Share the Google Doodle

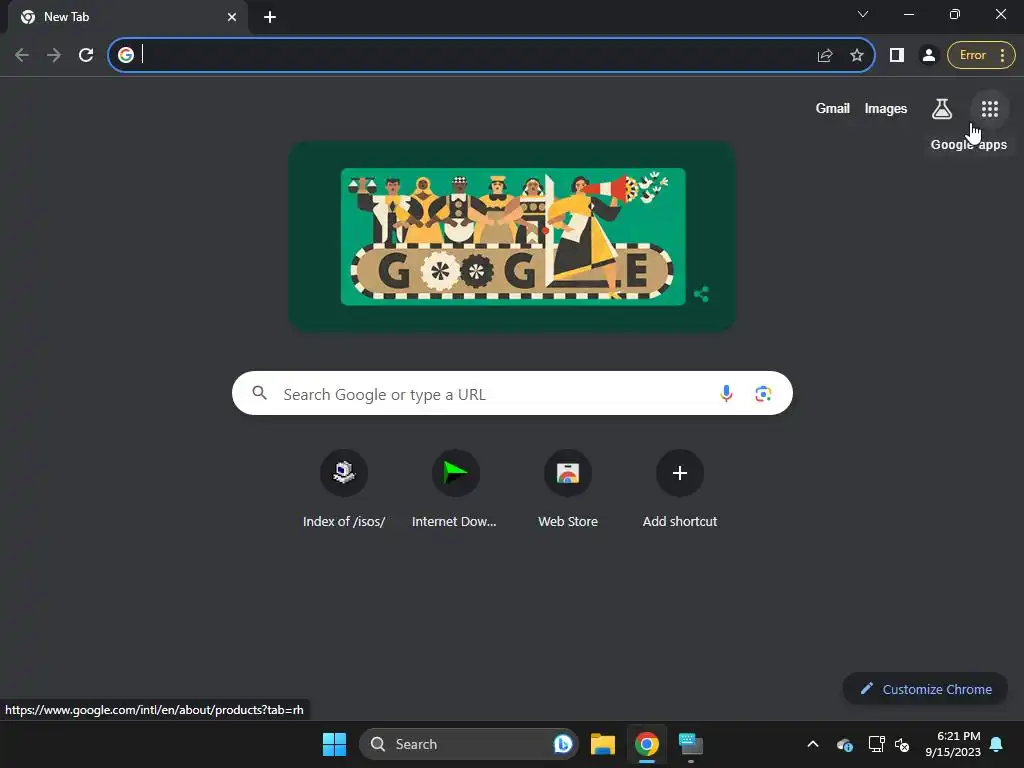point(701,294)
